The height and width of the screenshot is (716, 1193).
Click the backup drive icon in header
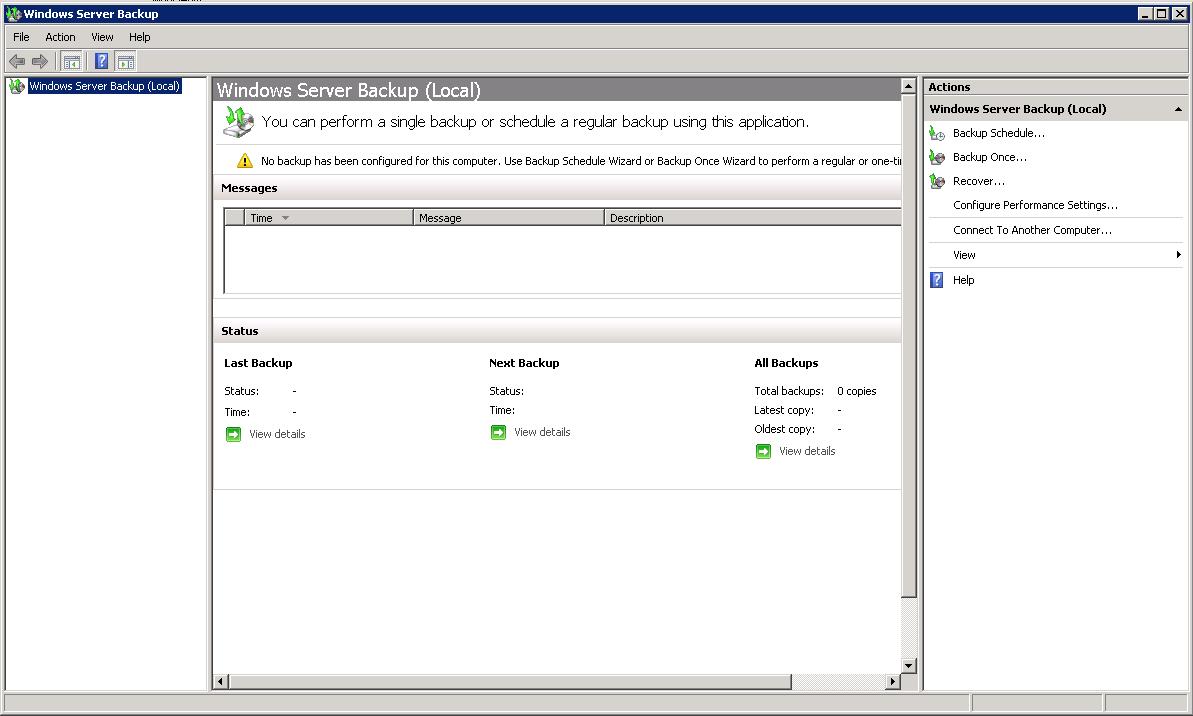pyautogui.click(x=238, y=122)
